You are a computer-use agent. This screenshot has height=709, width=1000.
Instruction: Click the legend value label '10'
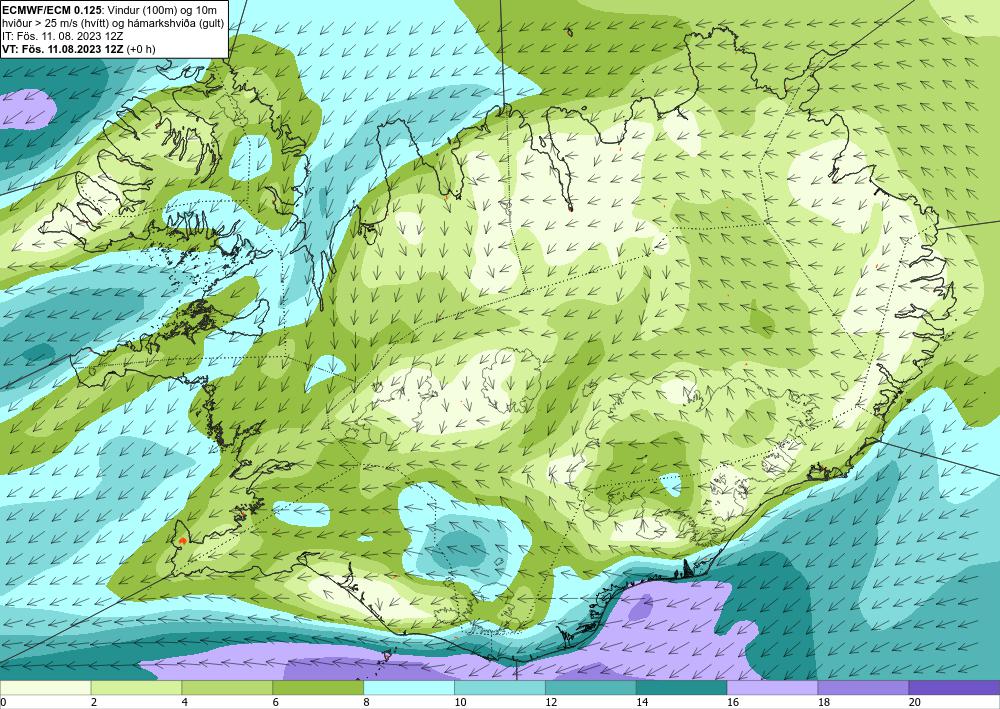click(460, 703)
